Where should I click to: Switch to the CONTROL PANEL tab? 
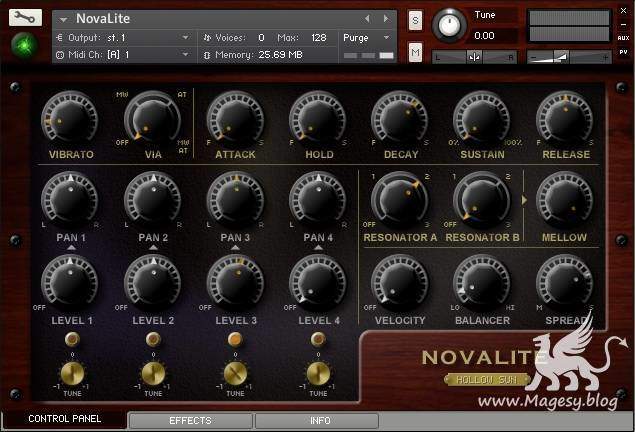(64, 419)
